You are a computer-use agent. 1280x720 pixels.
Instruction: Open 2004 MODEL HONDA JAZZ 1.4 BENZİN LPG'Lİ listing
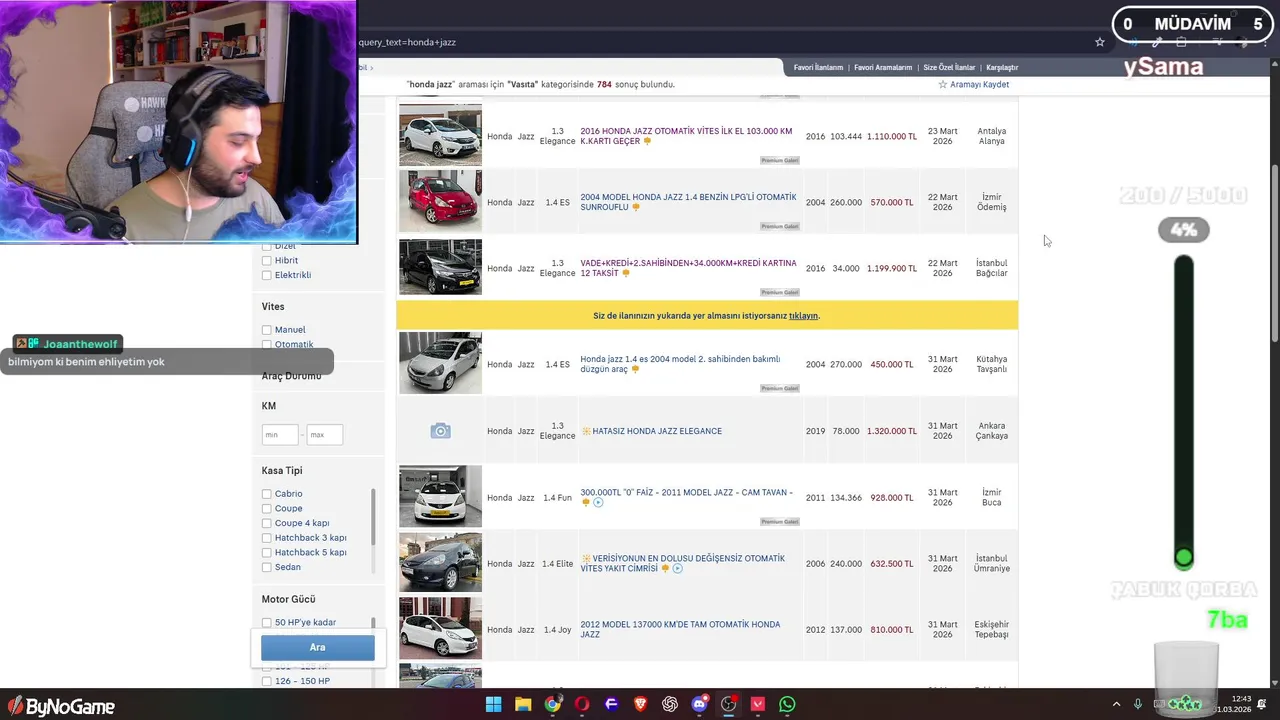688,202
